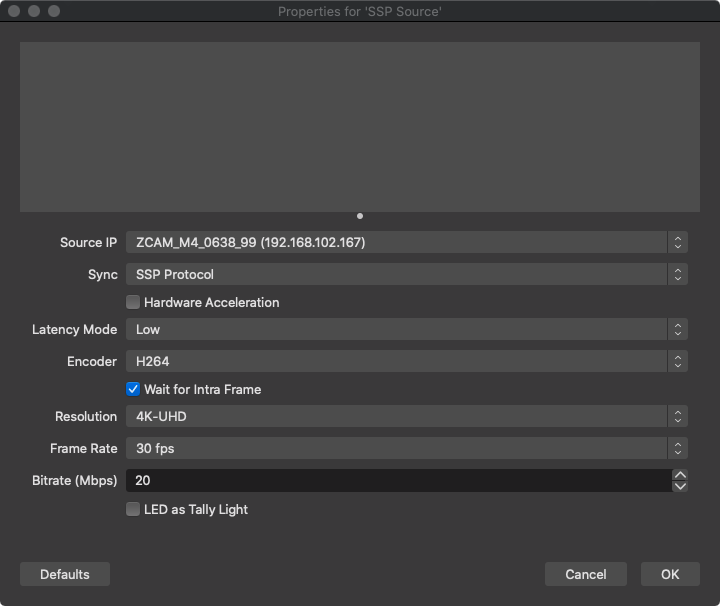This screenshot has width=720, height=606.
Task: Click the Cancel button
Action: (x=585, y=574)
